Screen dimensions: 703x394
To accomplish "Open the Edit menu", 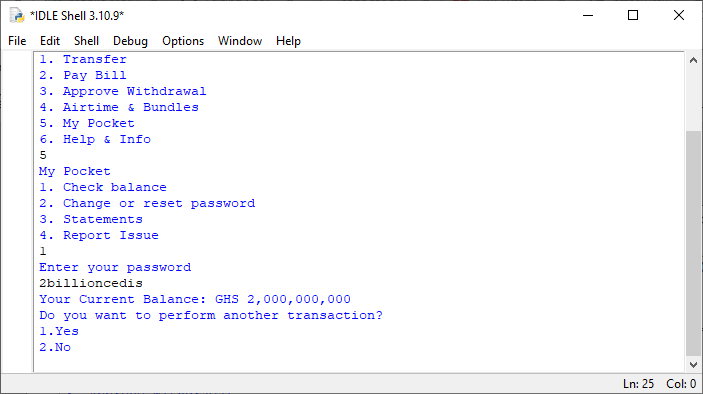I will pyautogui.click(x=50, y=41).
